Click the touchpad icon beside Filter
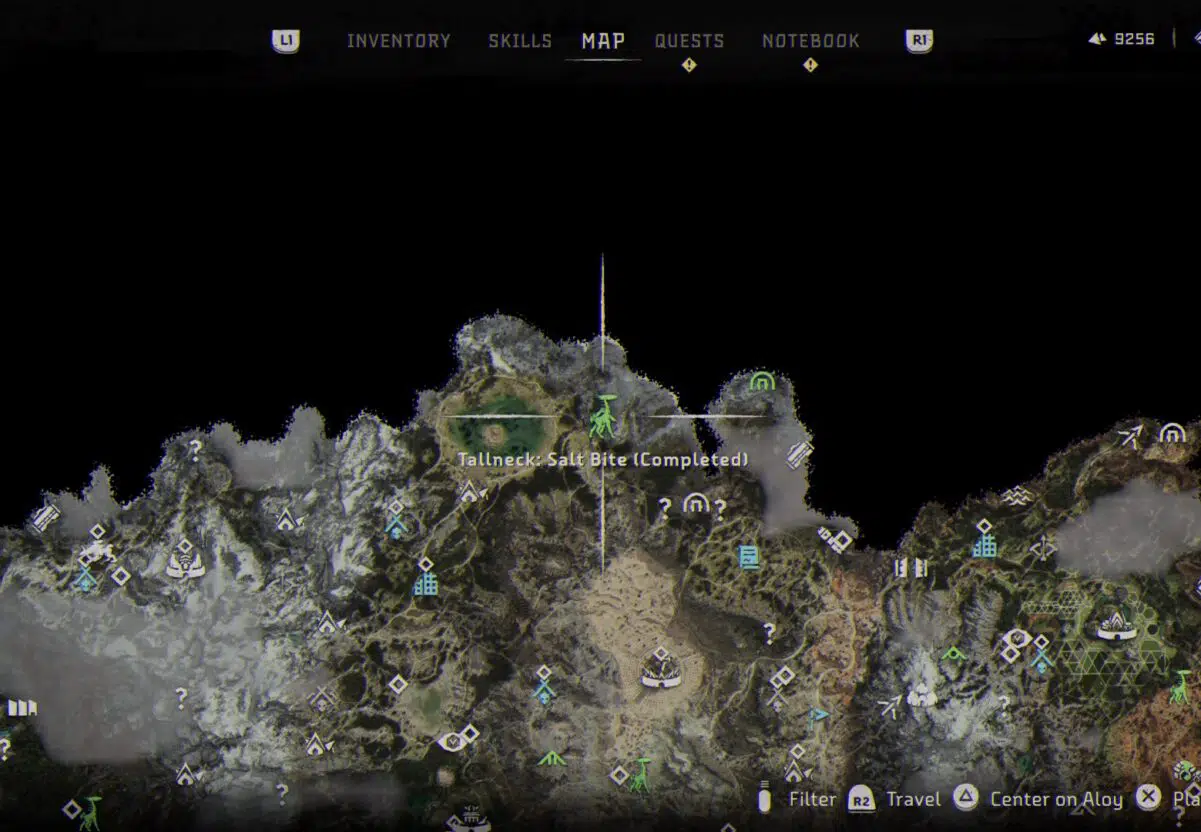 pyautogui.click(x=766, y=799)
